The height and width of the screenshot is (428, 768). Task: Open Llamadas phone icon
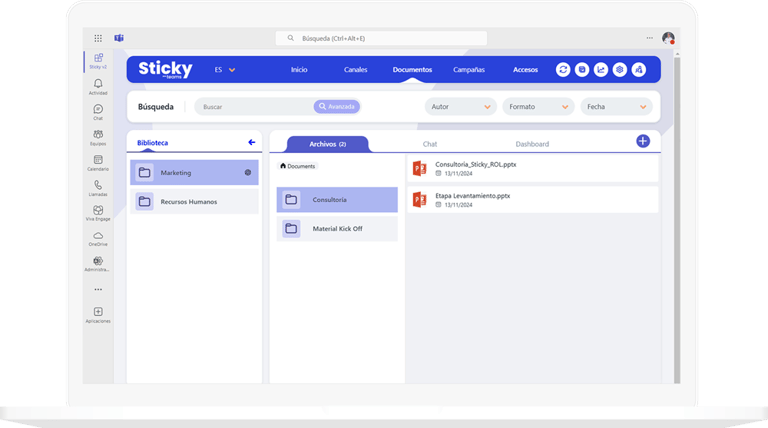tap(98, 188)
